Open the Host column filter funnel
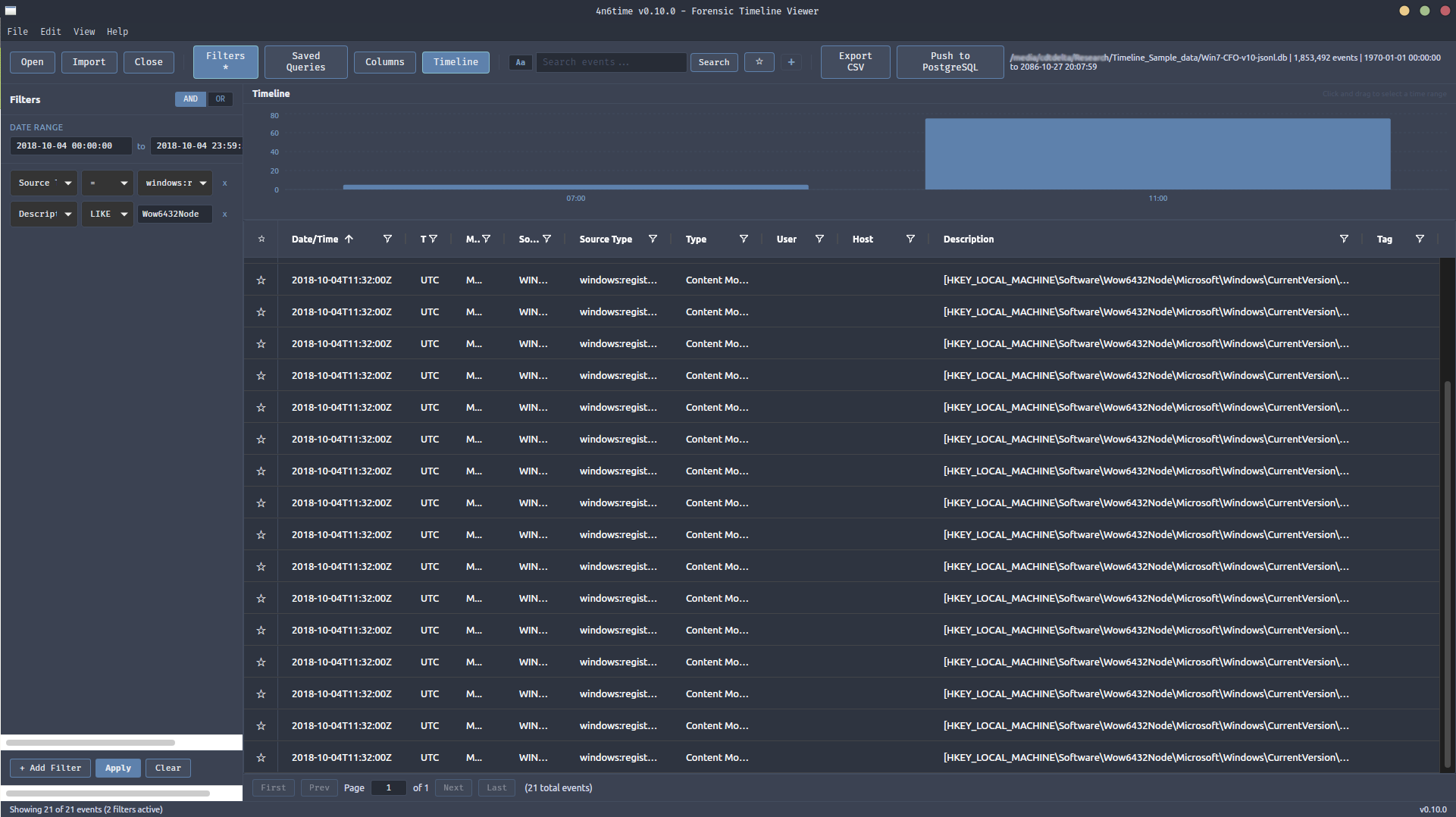Image resolution: width=1456 pixels, height=817 pixels. [x=910, y=239]
